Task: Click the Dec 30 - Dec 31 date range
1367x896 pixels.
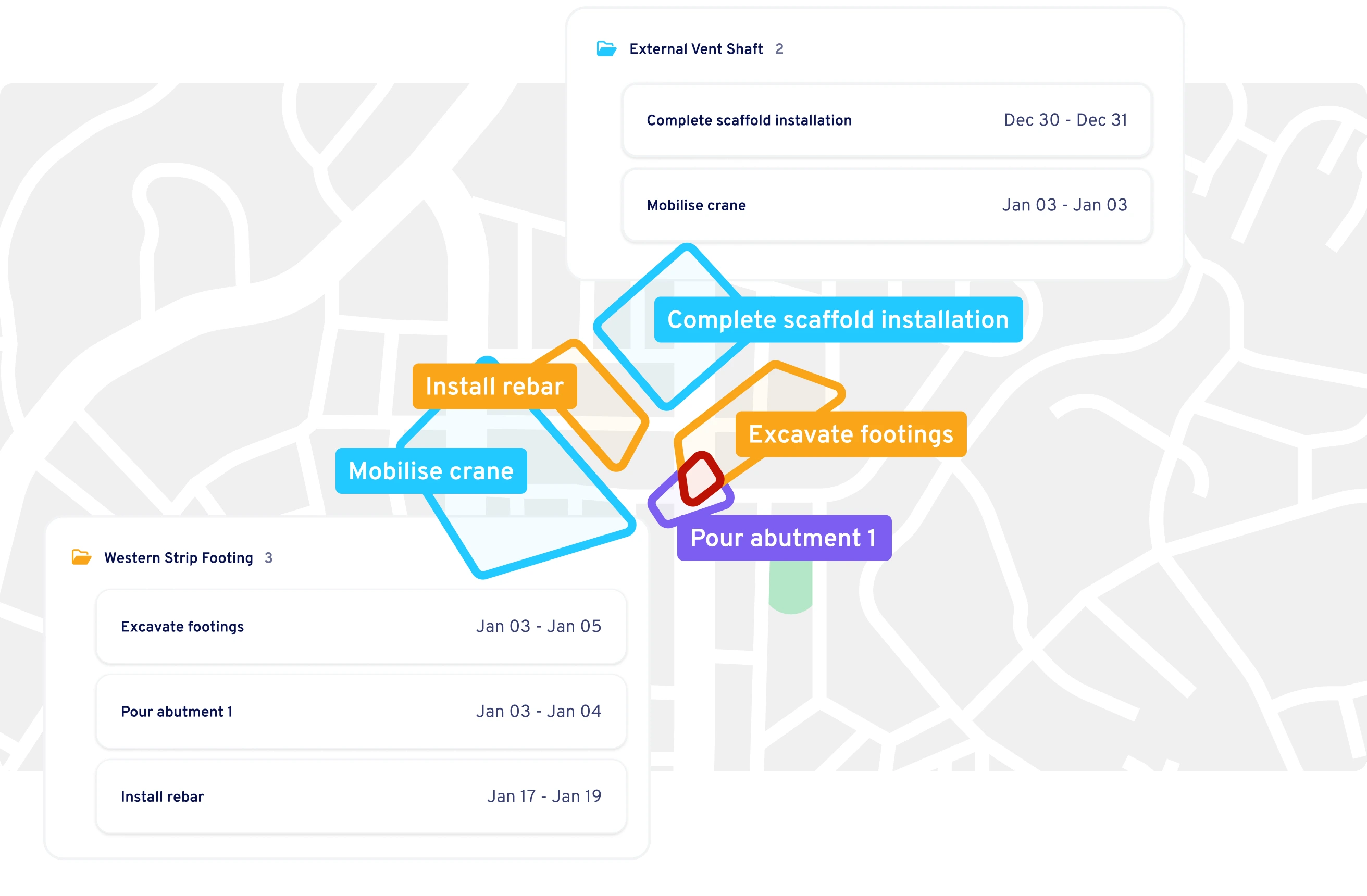Action: pyautogui.click(x=1065, y=120)
